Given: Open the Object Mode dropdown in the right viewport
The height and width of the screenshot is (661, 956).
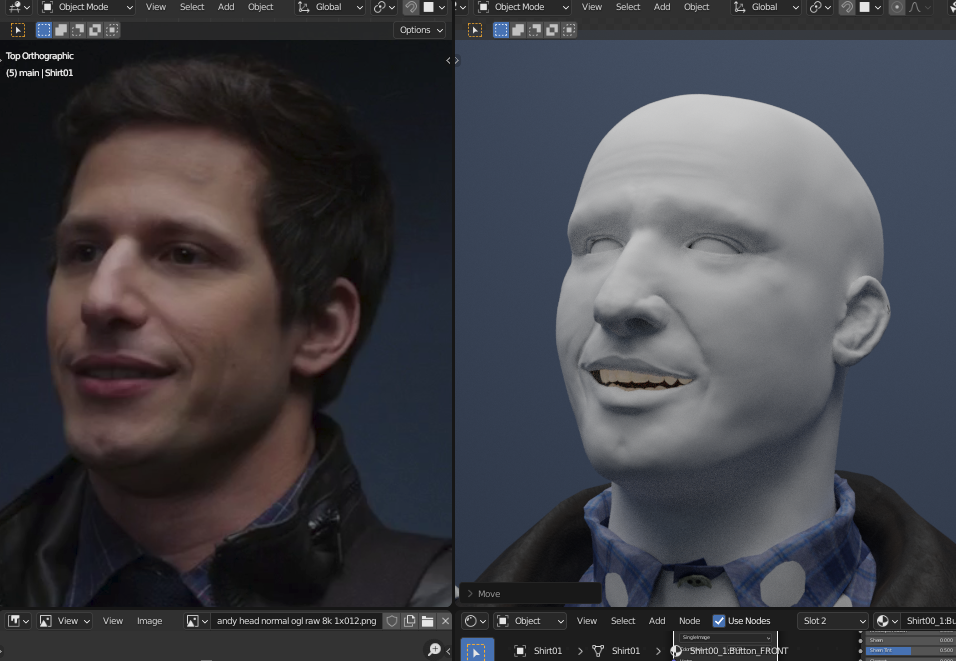Looking at the screenshot, I should click(523, 7).
